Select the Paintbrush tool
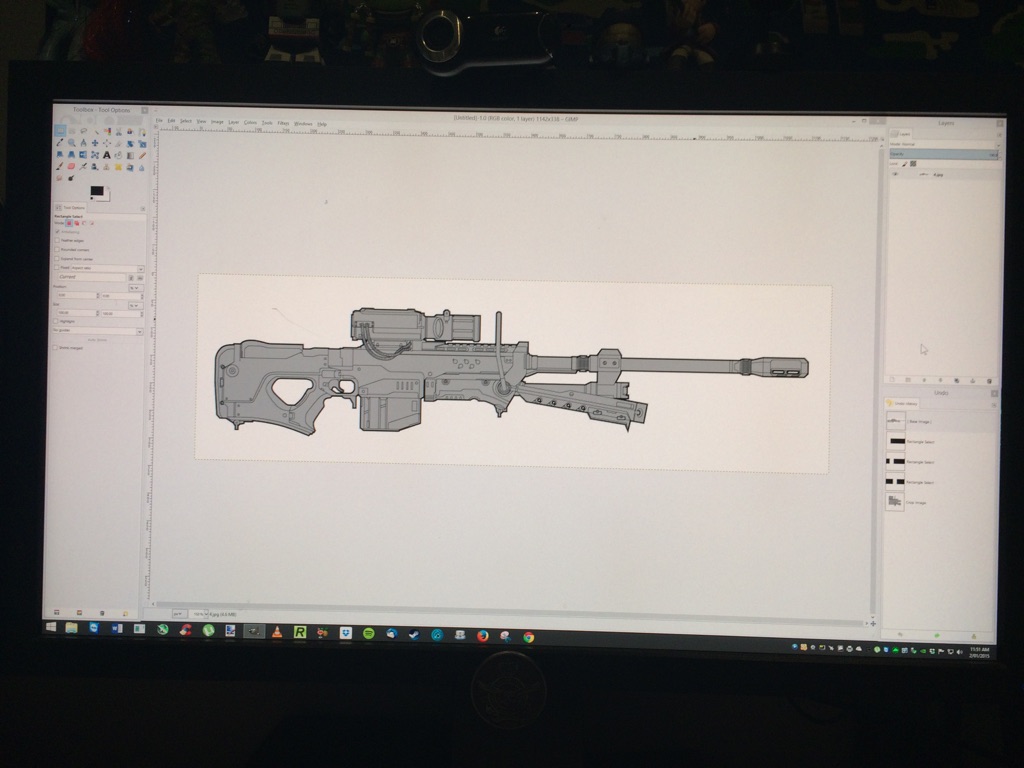Image resolution: width=1024 pixels, height=768 pixels. pos(60,167)
